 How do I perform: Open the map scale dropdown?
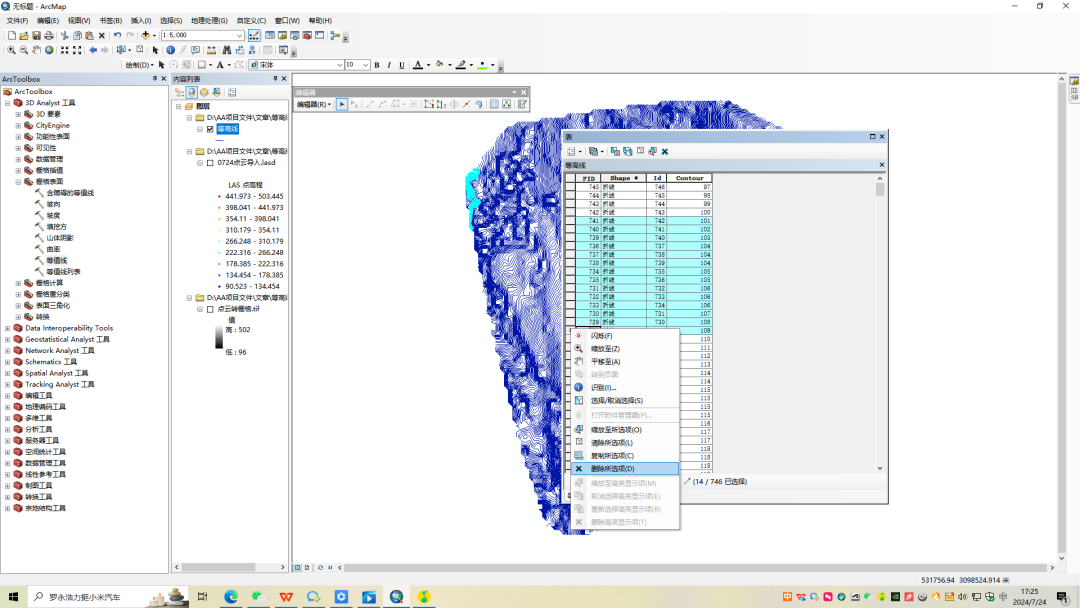[x=240, y=35]
